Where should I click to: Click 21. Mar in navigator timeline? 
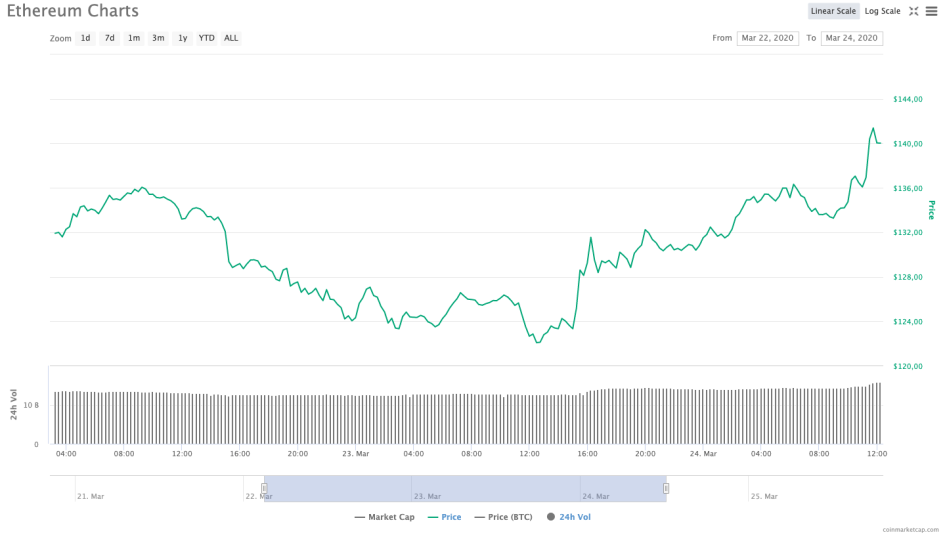(x=90, y=496)
